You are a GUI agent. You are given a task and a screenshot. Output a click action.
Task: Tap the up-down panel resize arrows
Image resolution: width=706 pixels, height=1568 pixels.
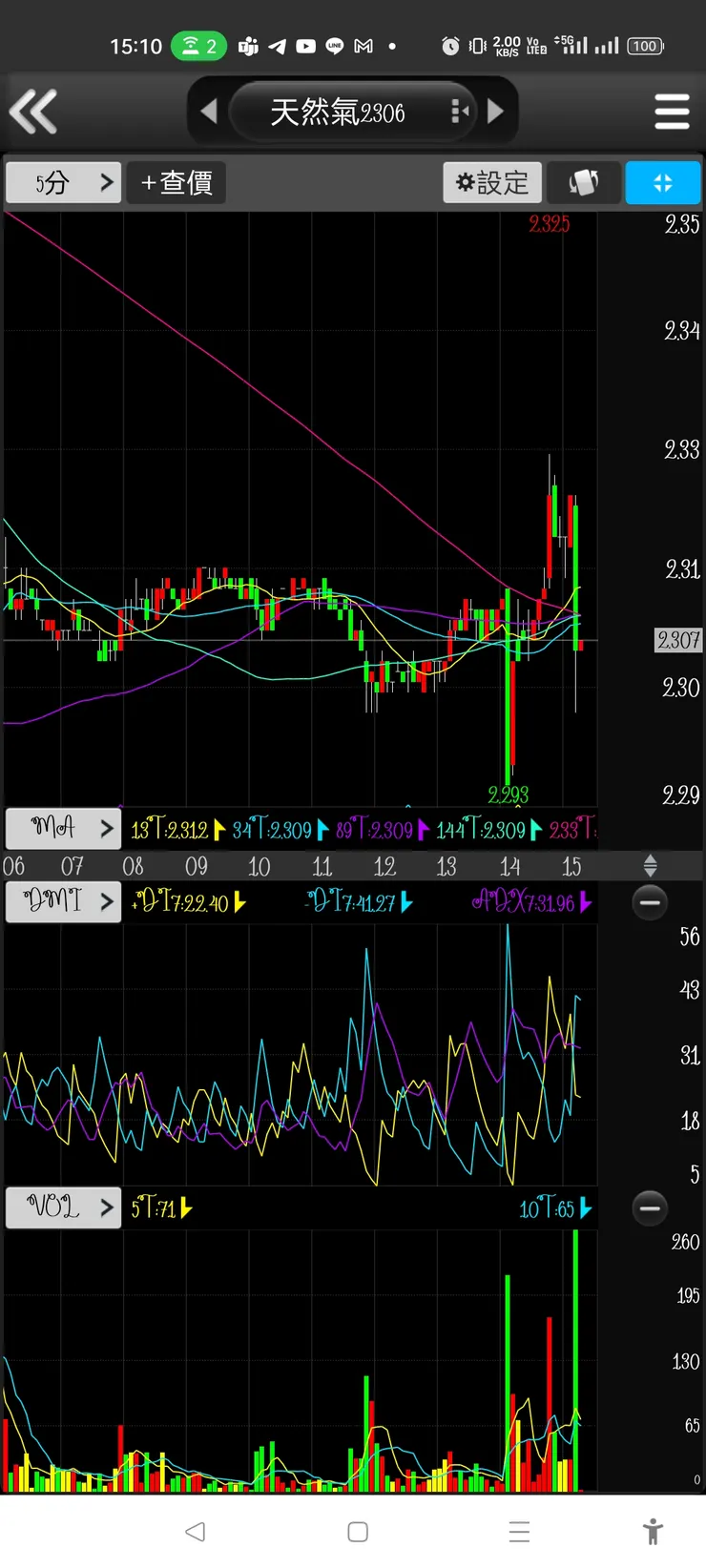pos(650,866)
